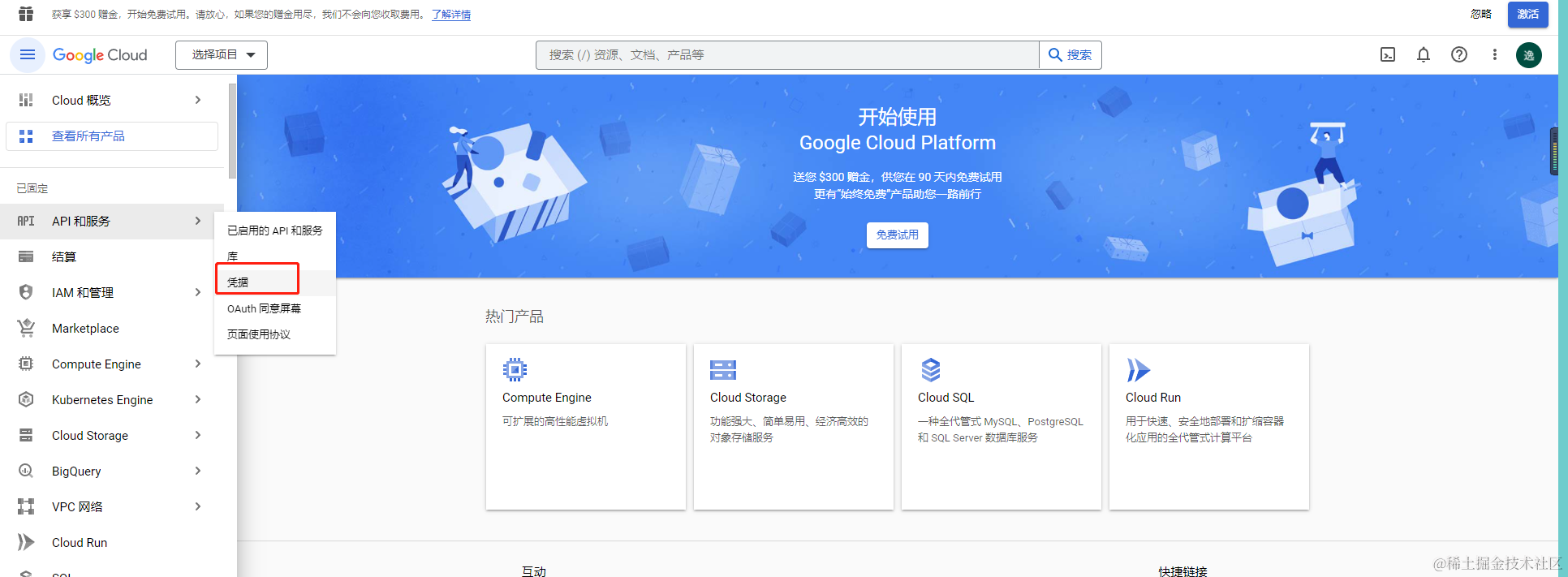Viewport: 1568px width, 577px height.
Task: Expand the BigQuery submenu arrow
Action: click(197, 471)
